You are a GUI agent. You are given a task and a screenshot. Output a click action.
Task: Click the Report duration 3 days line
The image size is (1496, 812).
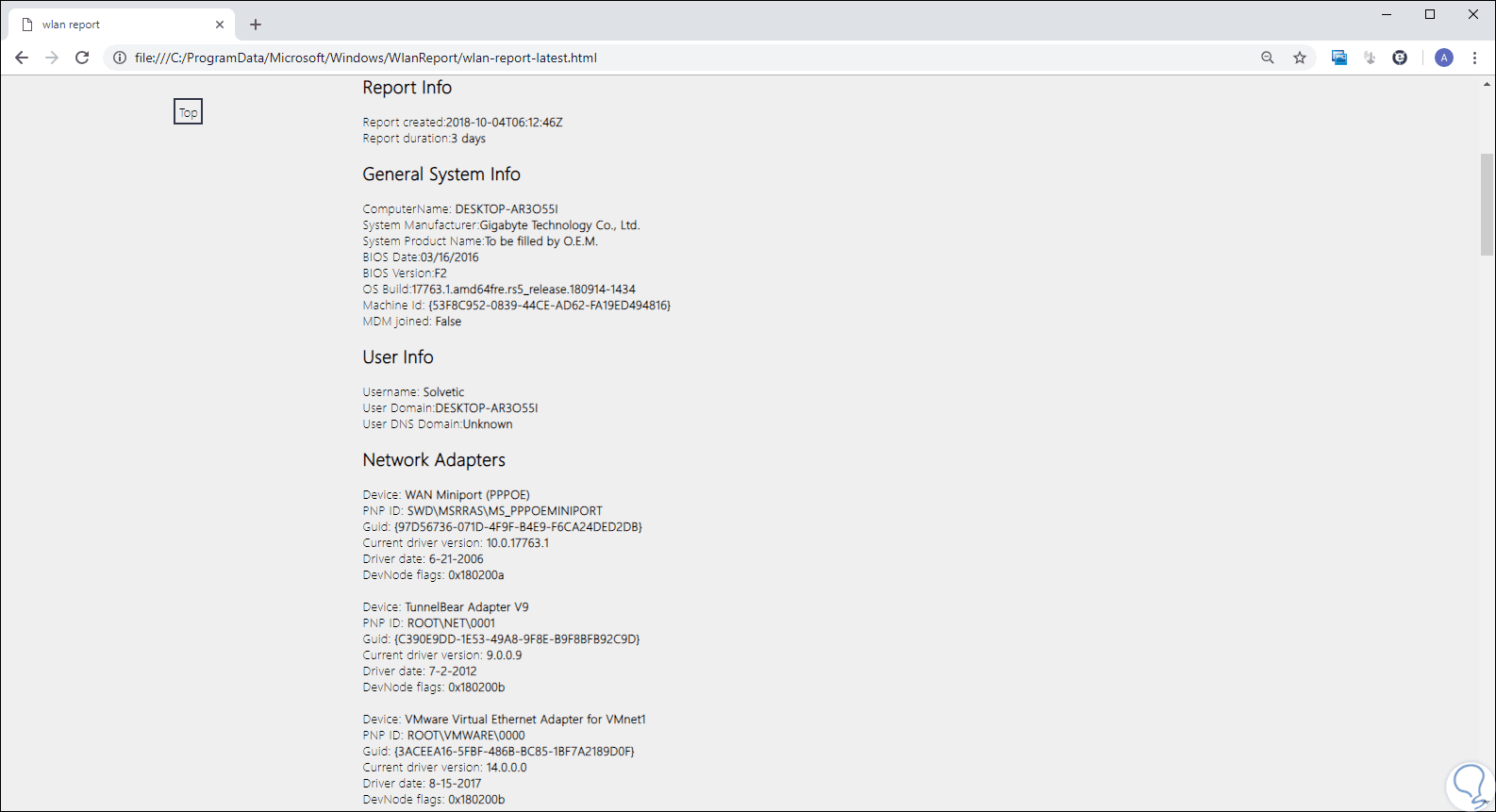click(424, 139)
